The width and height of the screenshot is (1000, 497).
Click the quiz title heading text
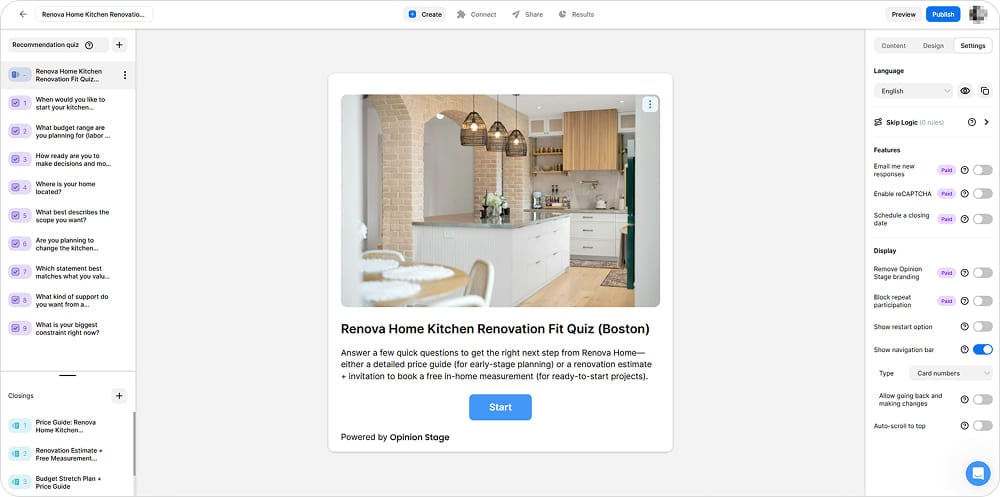[495, 329]
